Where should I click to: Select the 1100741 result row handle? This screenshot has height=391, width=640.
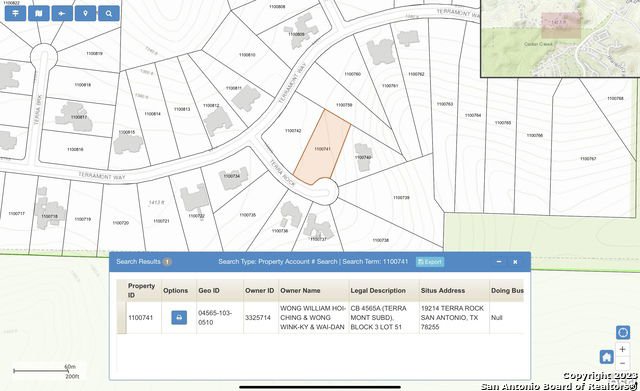pos(122,318)
